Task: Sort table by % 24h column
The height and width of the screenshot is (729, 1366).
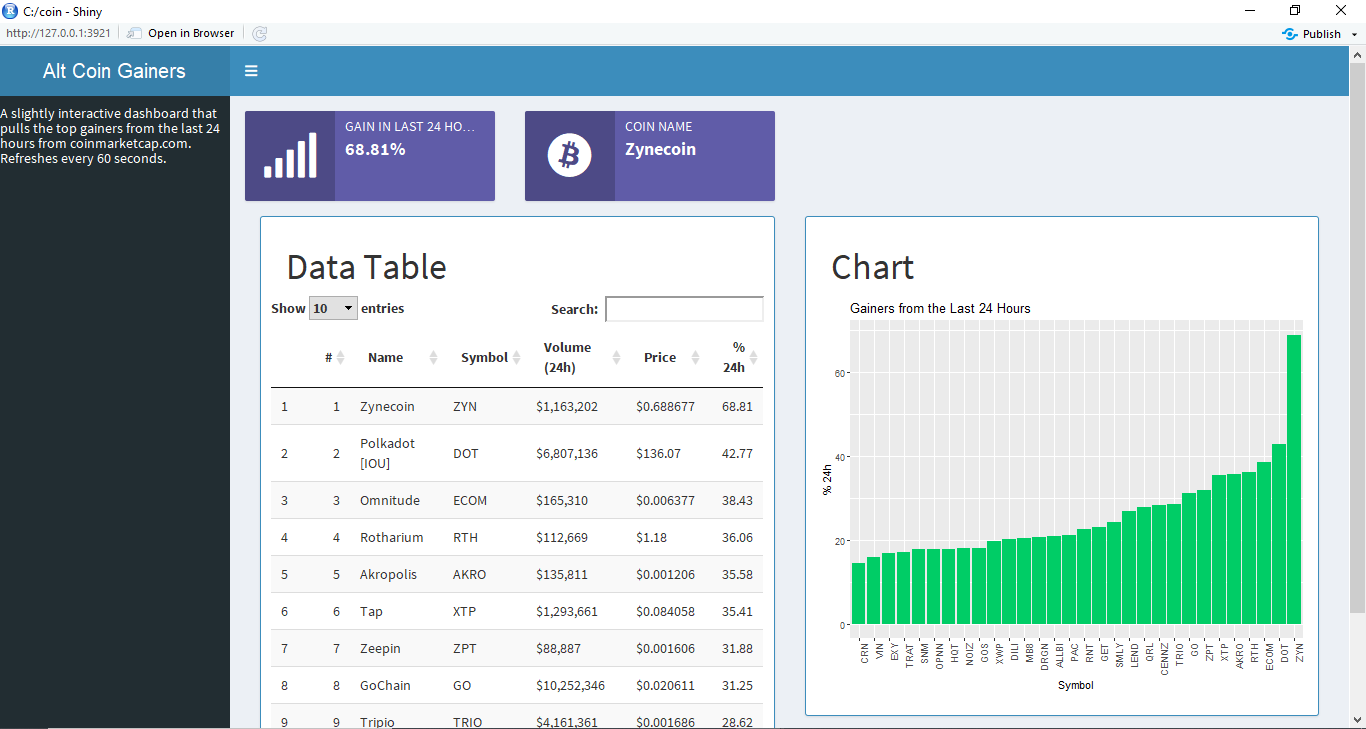Action: point(737,357)
